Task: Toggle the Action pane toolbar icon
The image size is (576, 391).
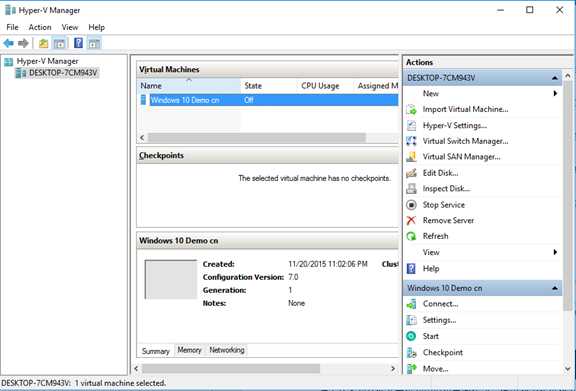Action: [x=94, y=43]
